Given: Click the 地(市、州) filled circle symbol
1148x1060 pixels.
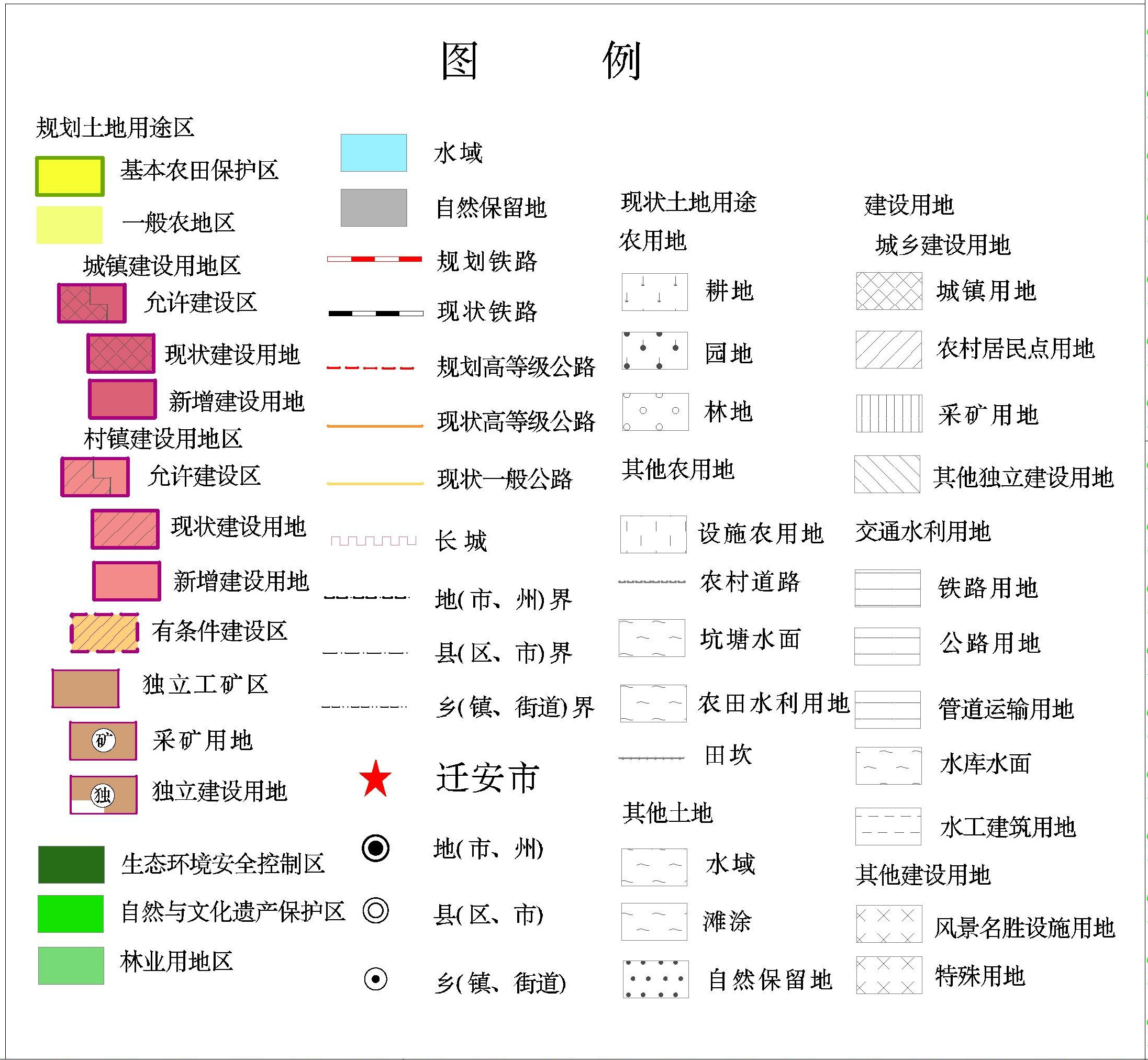Looking at the screenshot, I should click(376, 848).
